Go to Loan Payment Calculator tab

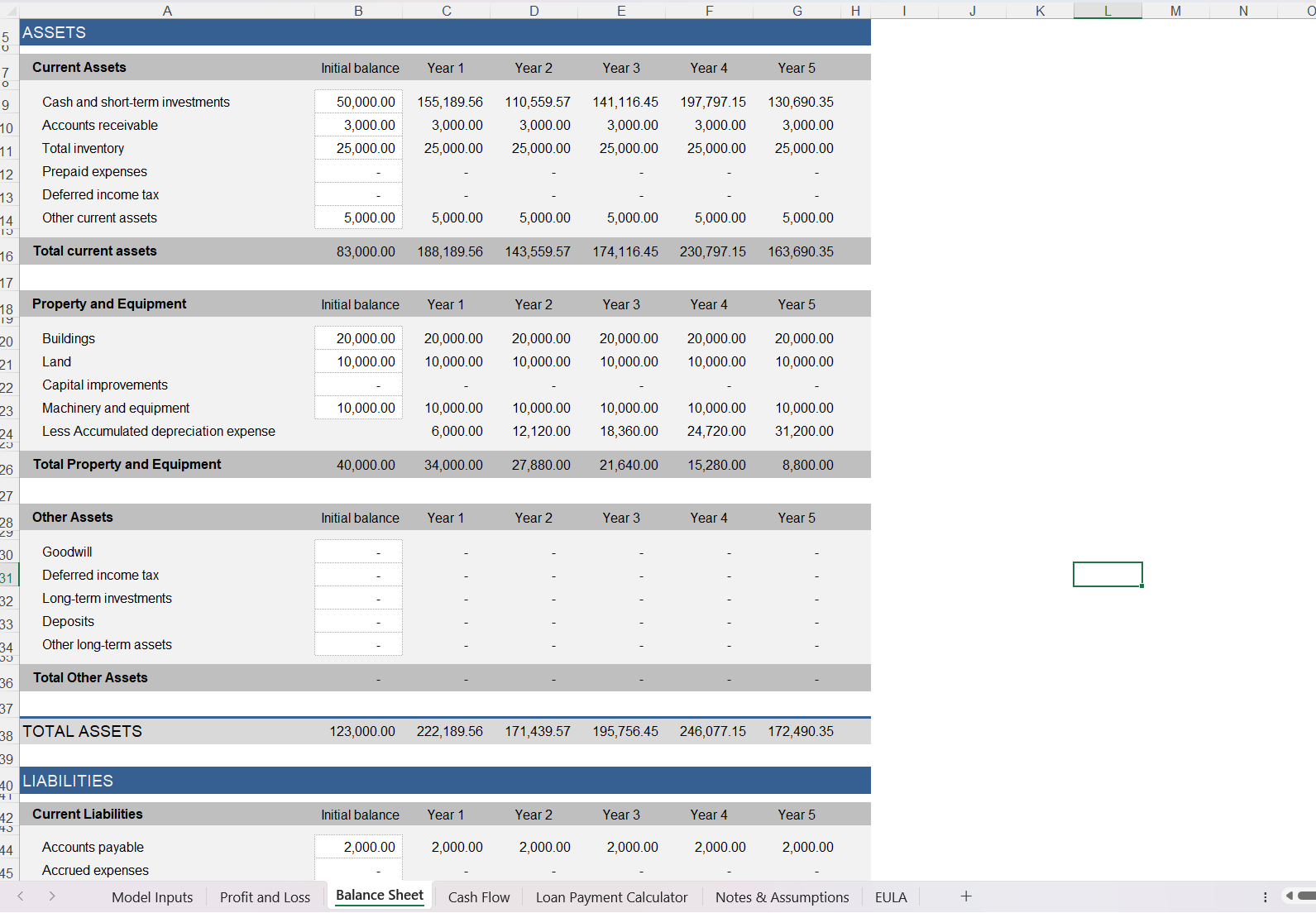tap(611, 897)
